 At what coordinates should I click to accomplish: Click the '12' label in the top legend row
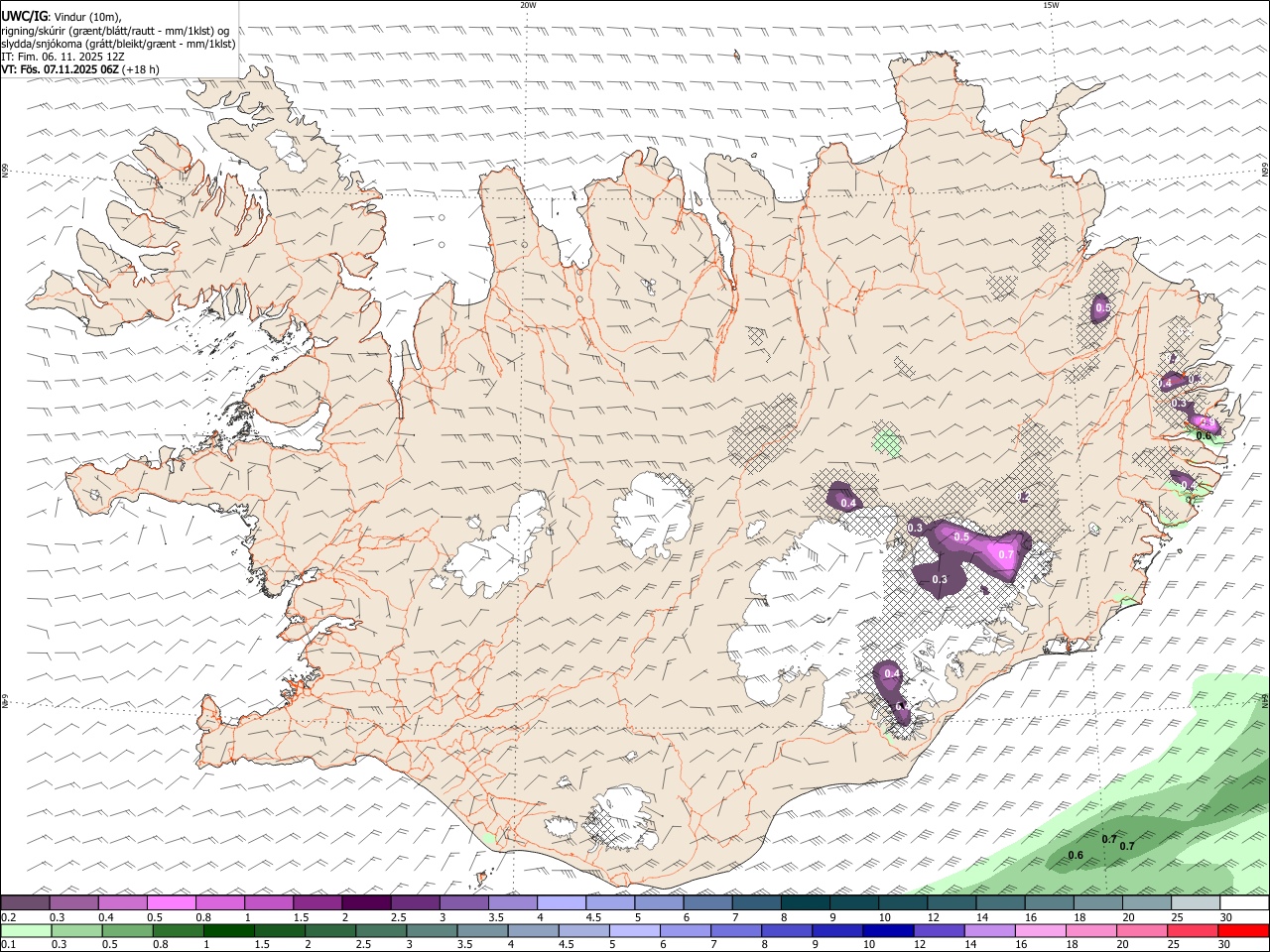pos(933,917)
